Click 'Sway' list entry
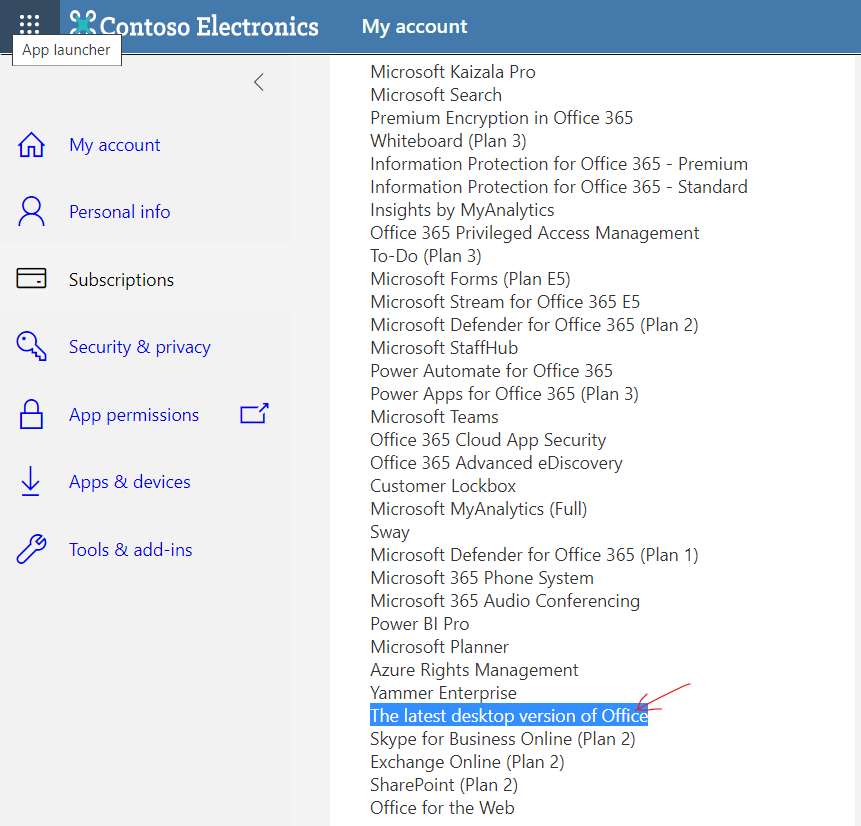Screen dimensions: 861x826 [x=390, y=532]
